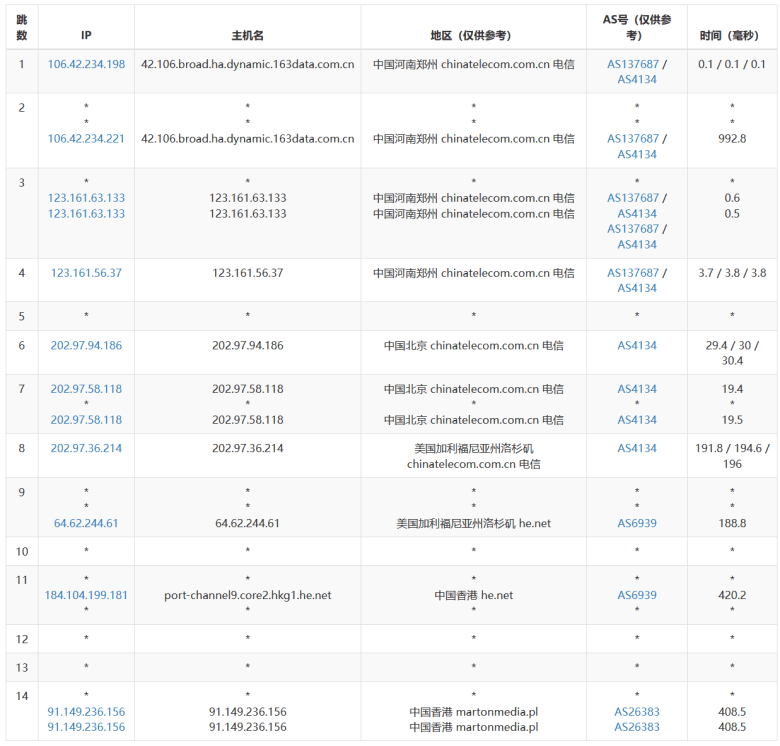Select hop 1 hostname 42.106.broad.ha.dynamic.163data.com.cn

(247, 64)
